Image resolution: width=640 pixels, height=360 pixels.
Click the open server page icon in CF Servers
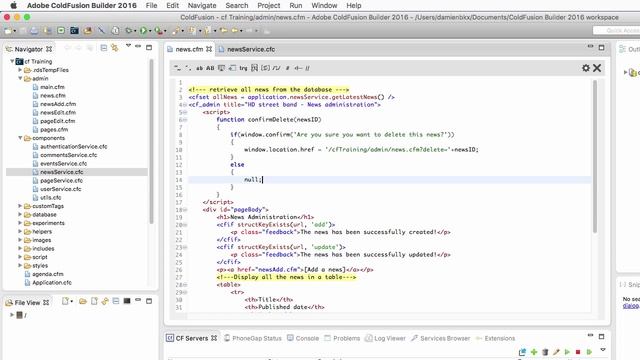click(x=522, y=352)
